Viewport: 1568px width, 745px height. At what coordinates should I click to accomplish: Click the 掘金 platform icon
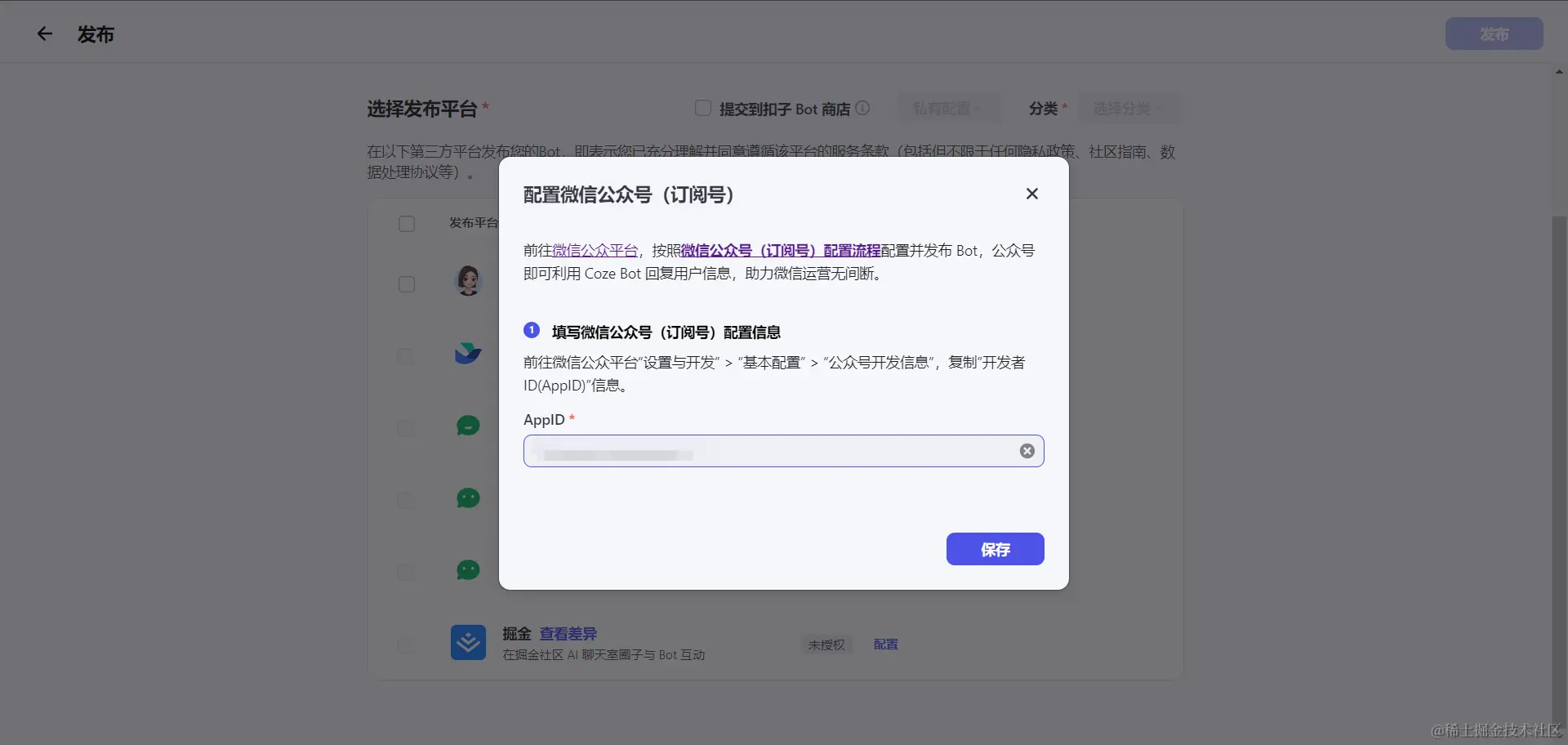(x=468, y=643)
